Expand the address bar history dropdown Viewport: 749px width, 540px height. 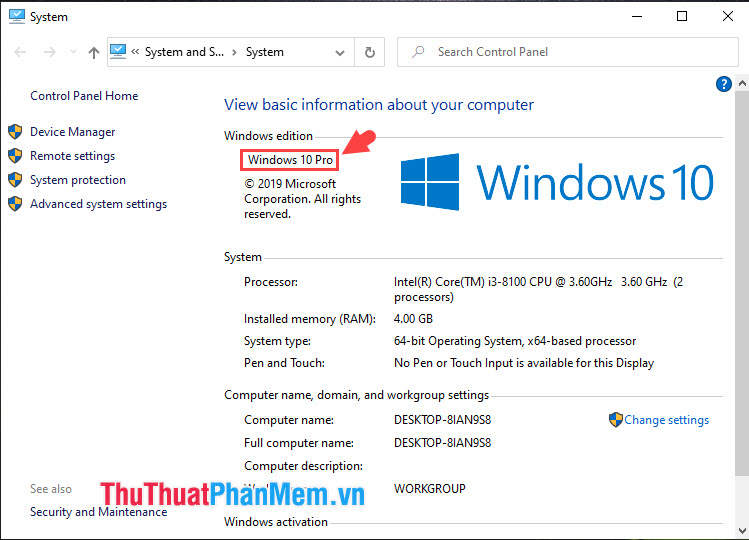pos(340,52)
